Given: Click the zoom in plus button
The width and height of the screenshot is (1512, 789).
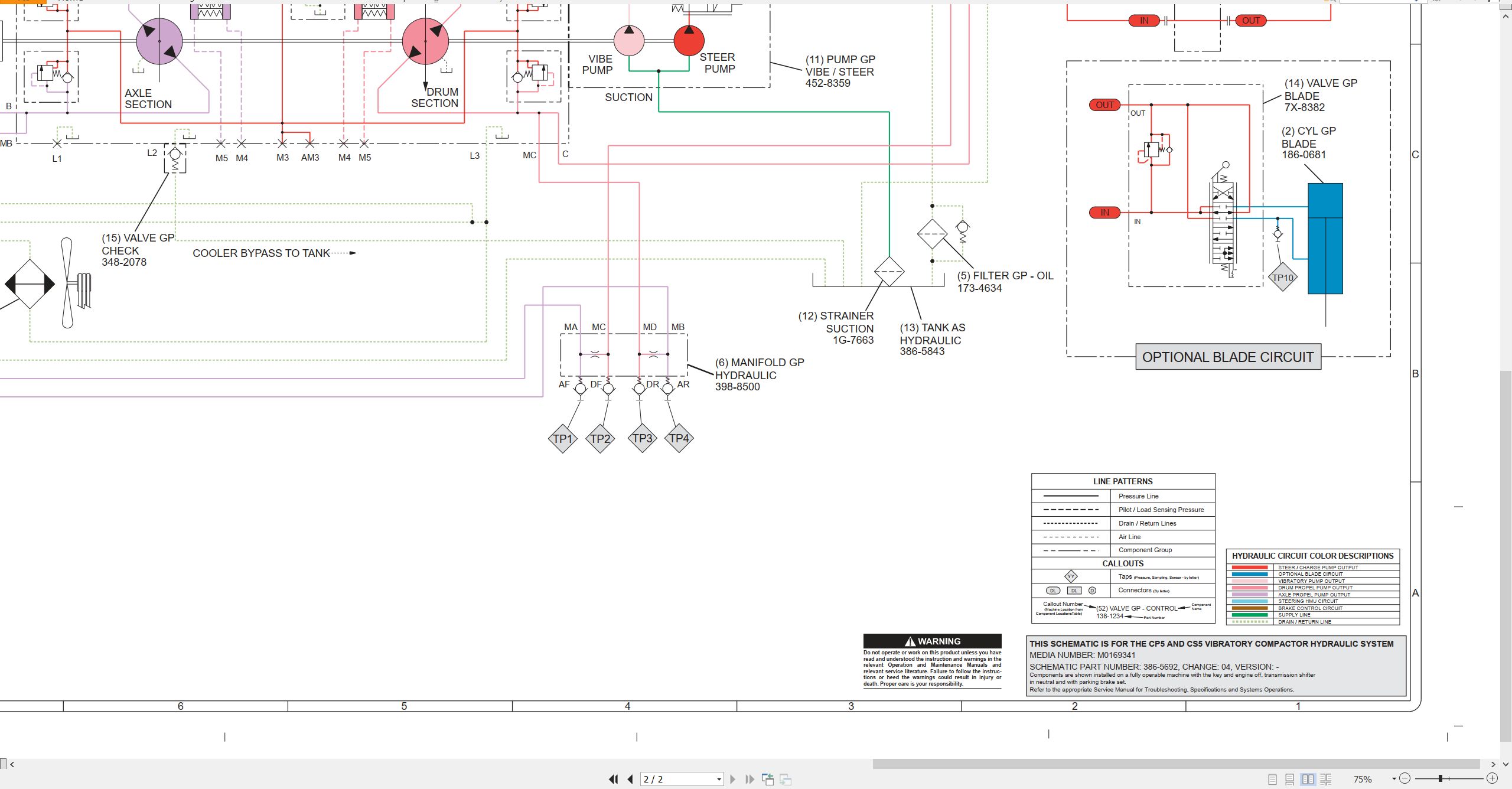Looking at the screenshot, I should tap(1492, 778).
